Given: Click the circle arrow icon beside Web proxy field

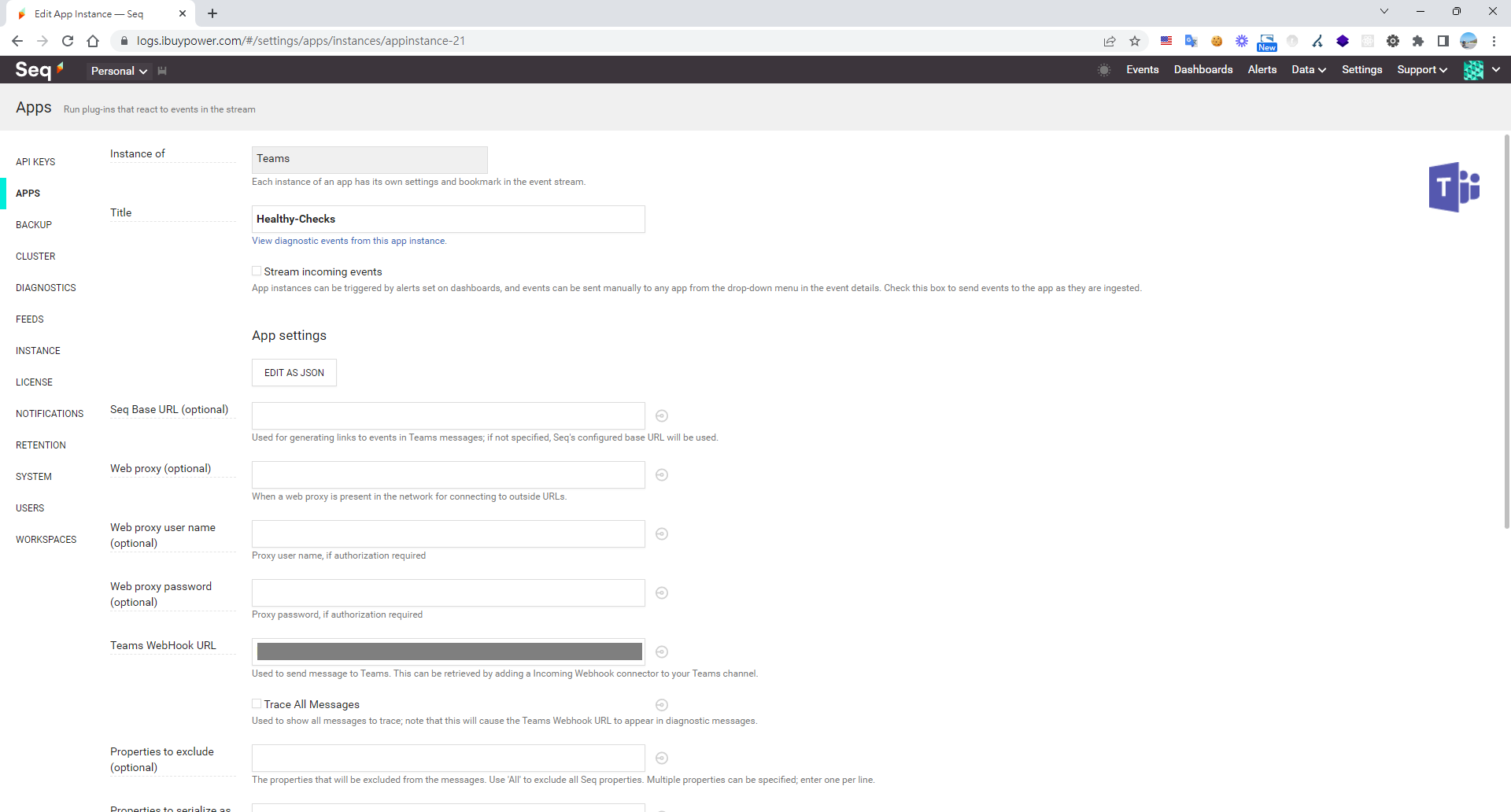Looking at the screenshot, I should 662,474.
